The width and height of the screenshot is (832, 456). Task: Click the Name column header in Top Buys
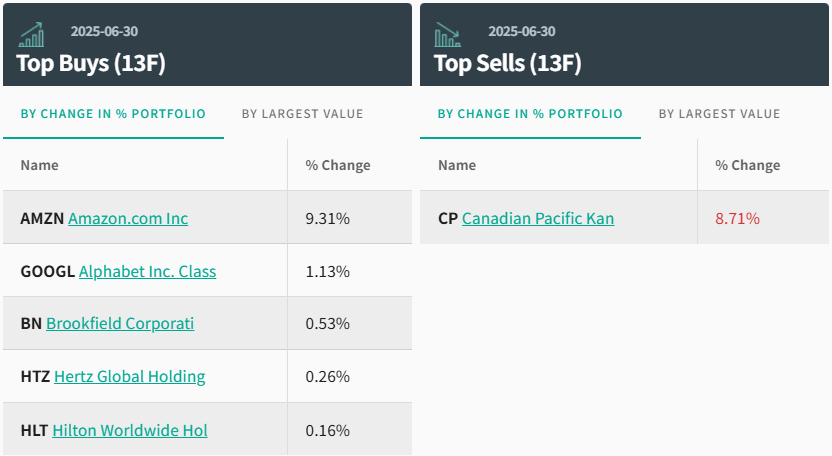click(40, 165)
